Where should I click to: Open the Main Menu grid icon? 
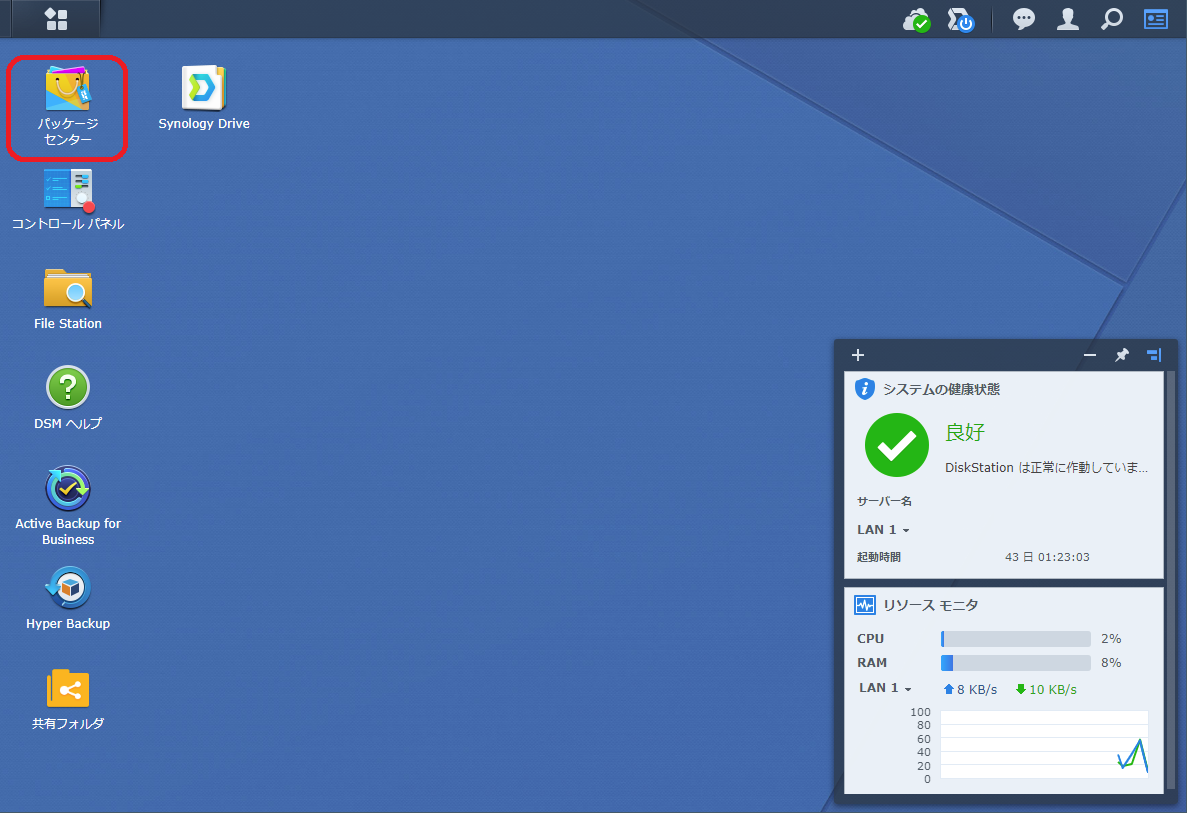click(x=56, y=19)
